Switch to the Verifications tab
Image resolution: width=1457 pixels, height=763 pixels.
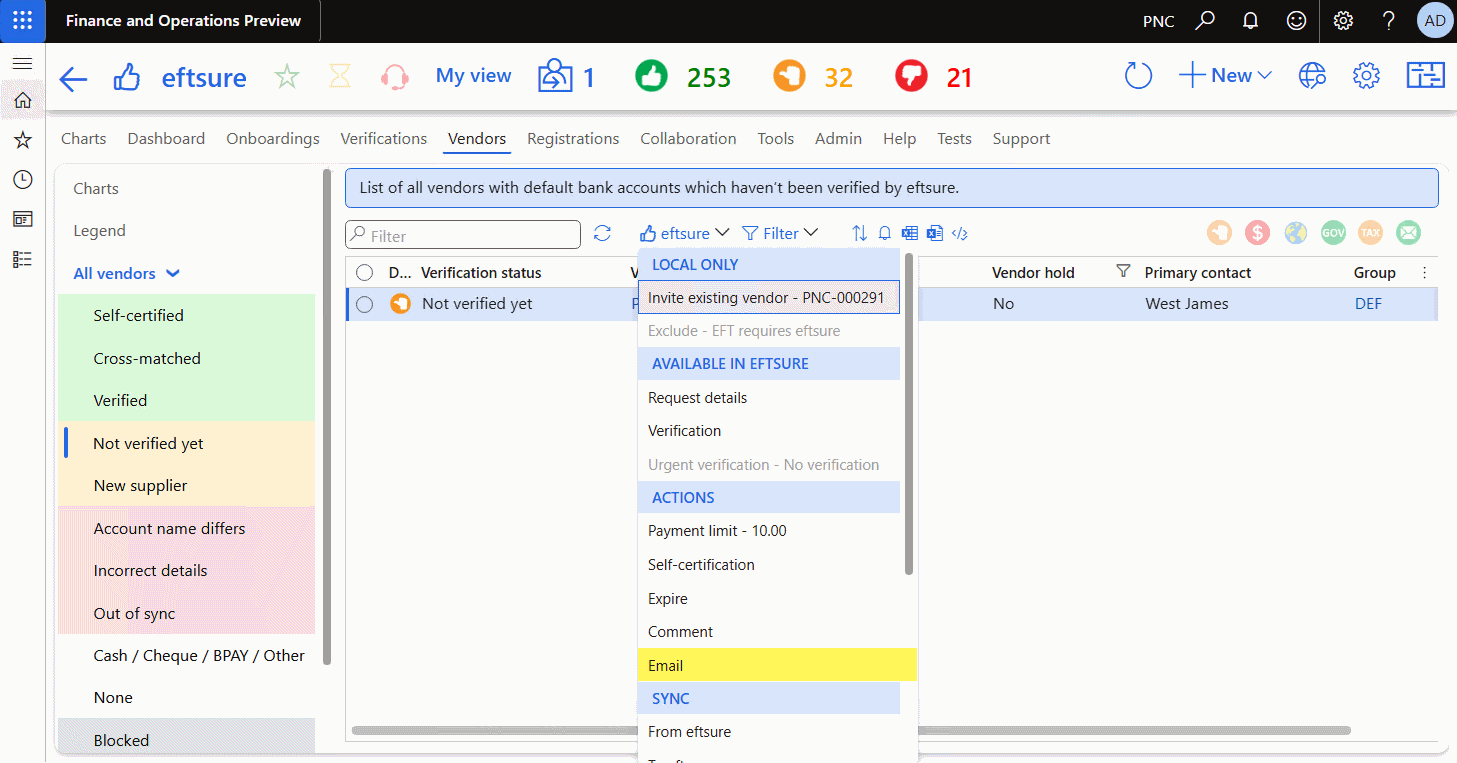384,139
